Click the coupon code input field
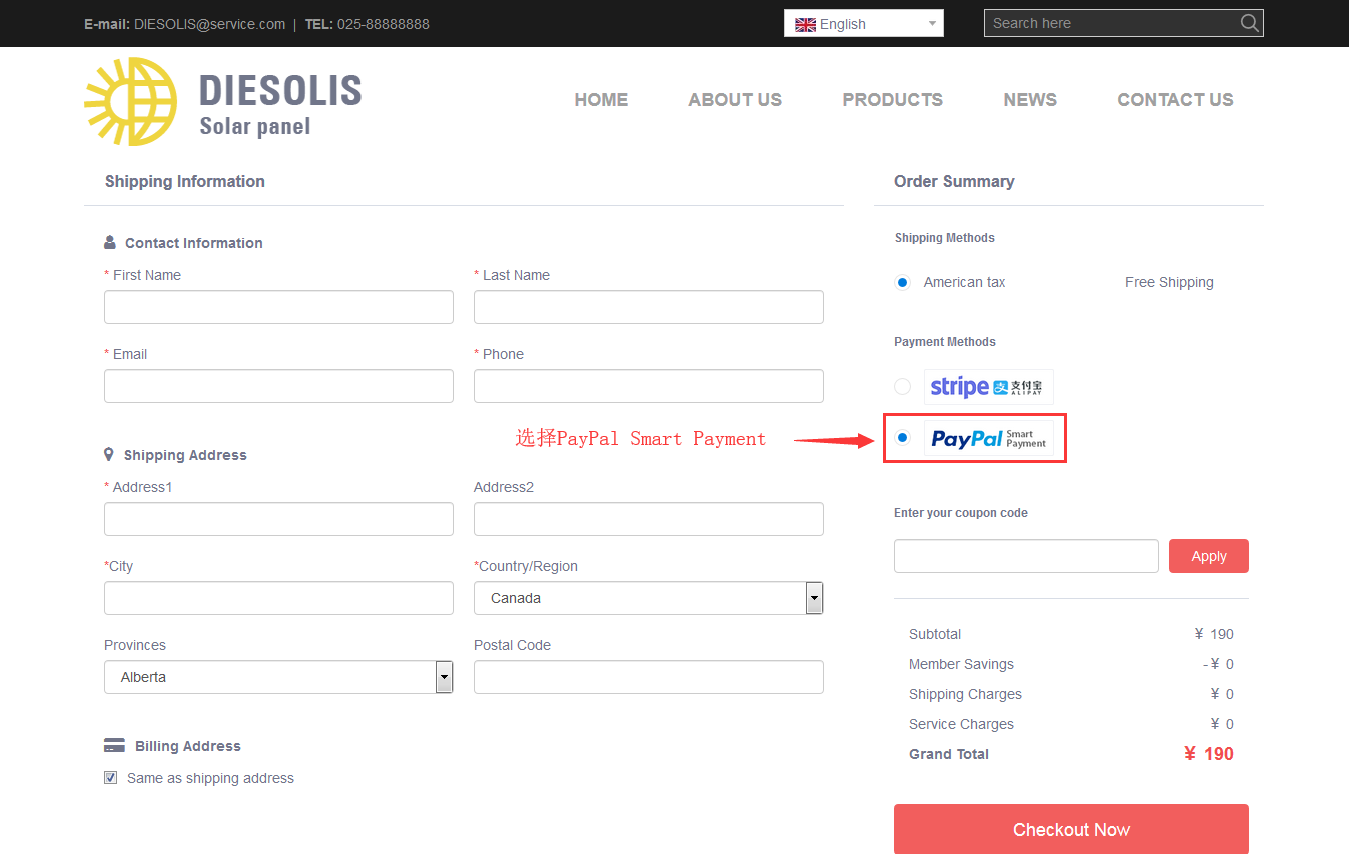This screenshot has width=1349, height=854. 1026,556
